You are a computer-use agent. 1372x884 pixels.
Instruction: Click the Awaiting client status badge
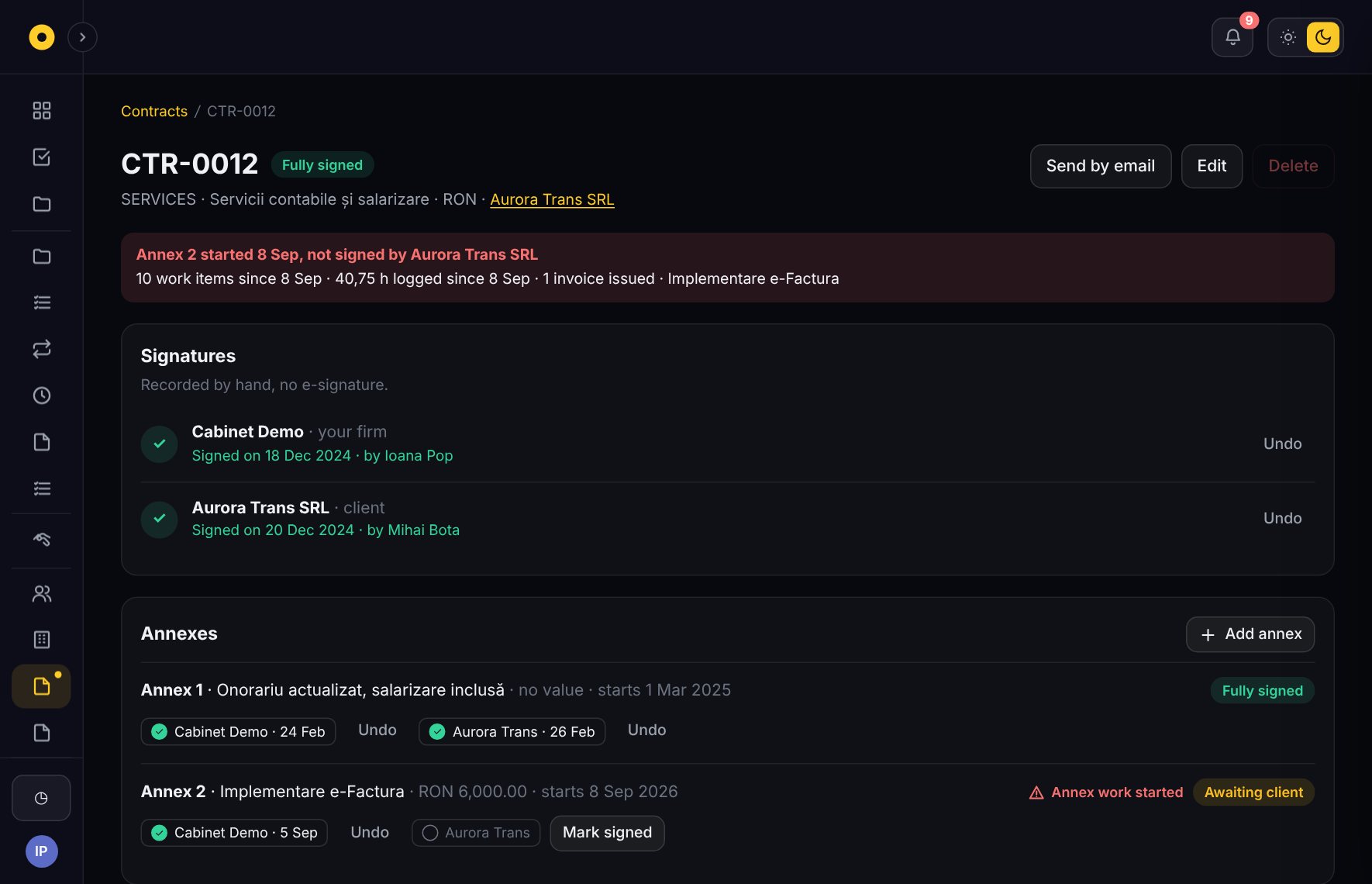pyautogui.click(x=1253, y=792)
